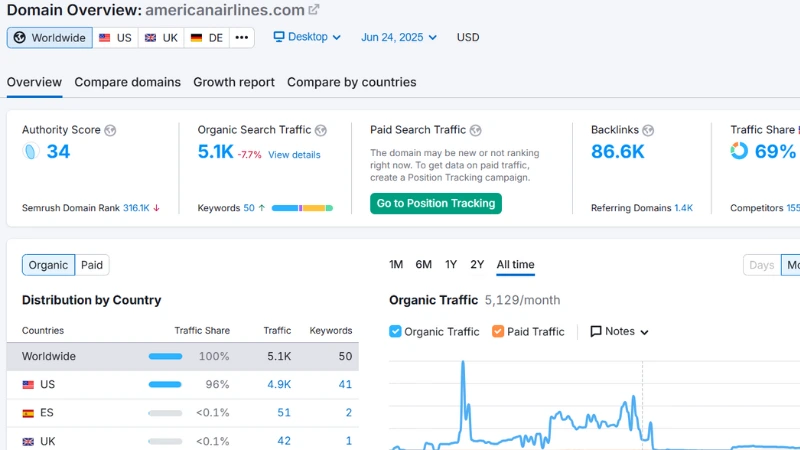Open americanairlines.com external link icon

click(x=314, y=9)
